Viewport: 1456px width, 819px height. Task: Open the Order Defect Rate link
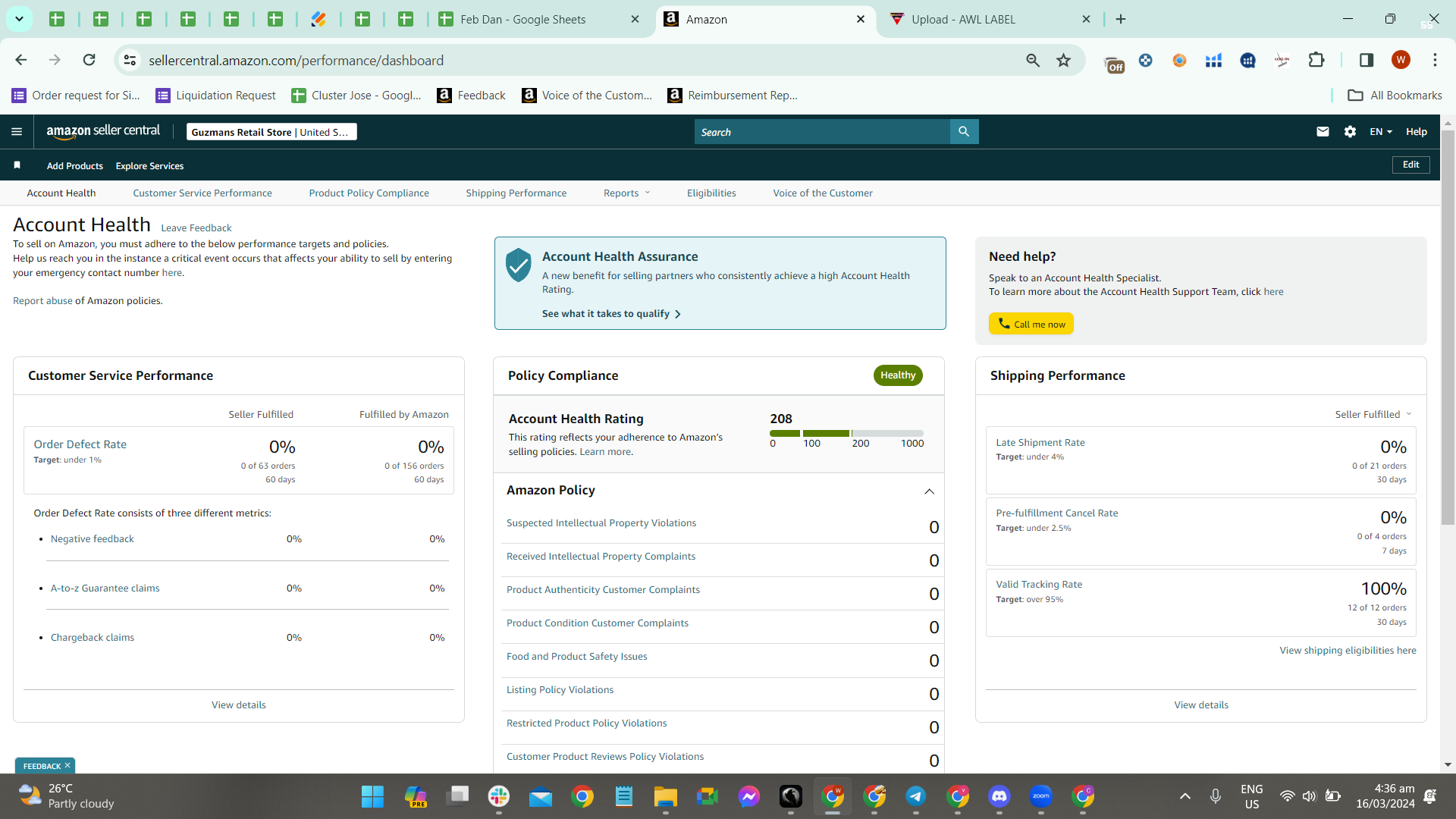[x=80, y=444]
